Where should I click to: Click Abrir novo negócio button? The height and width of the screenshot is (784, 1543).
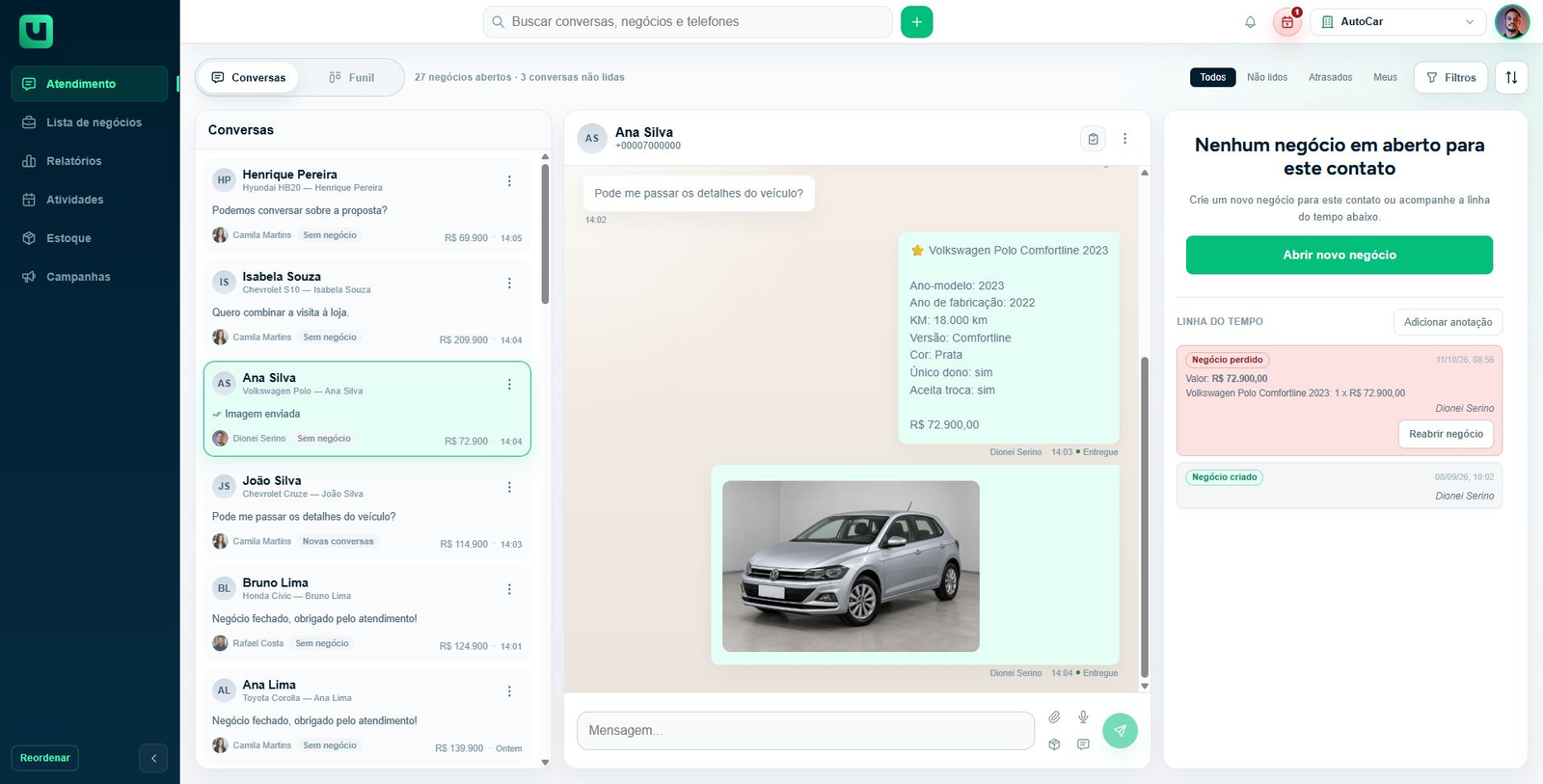[x=1340, y=255]
